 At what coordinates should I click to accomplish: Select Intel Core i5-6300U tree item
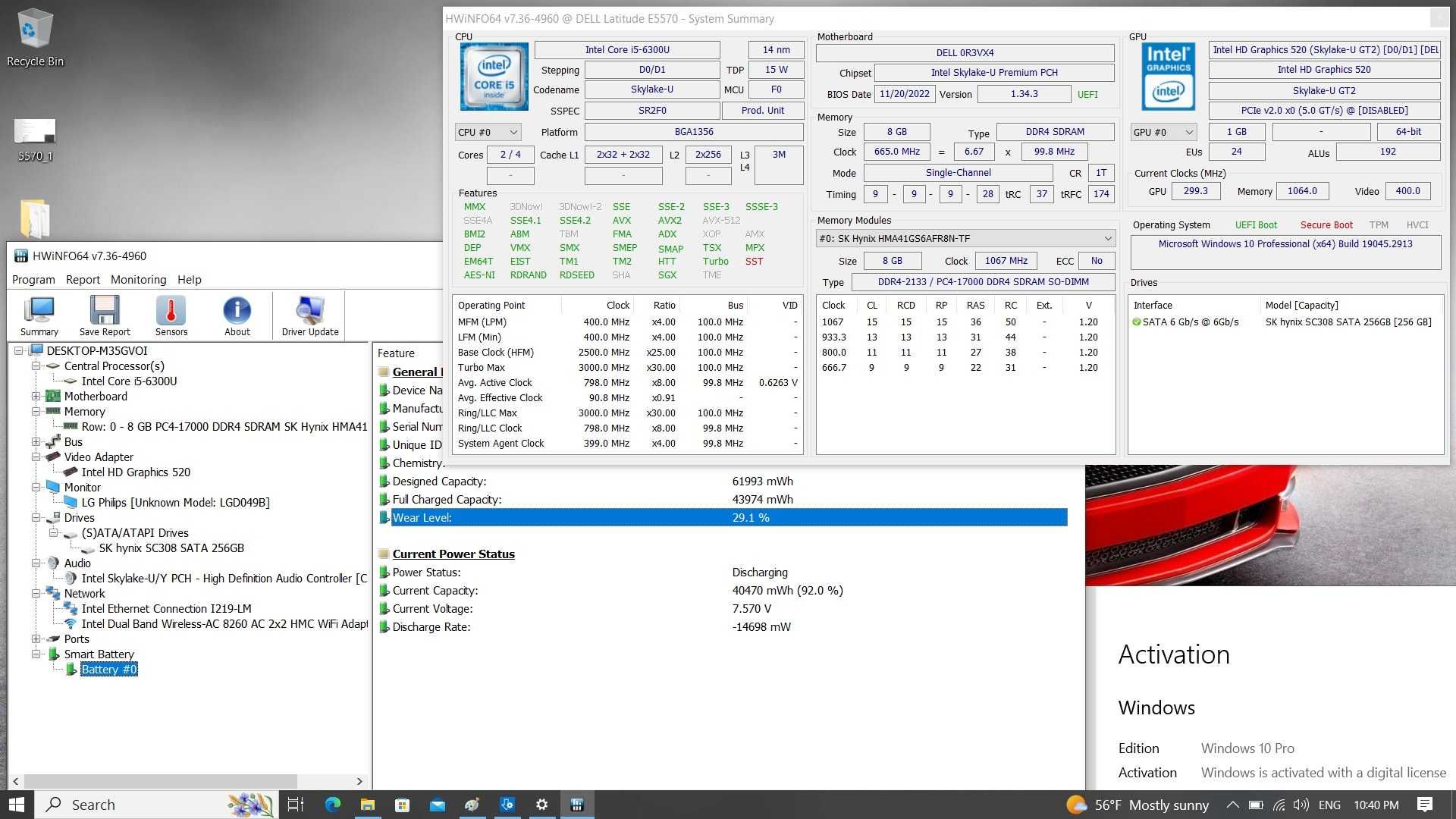[129, 381]
